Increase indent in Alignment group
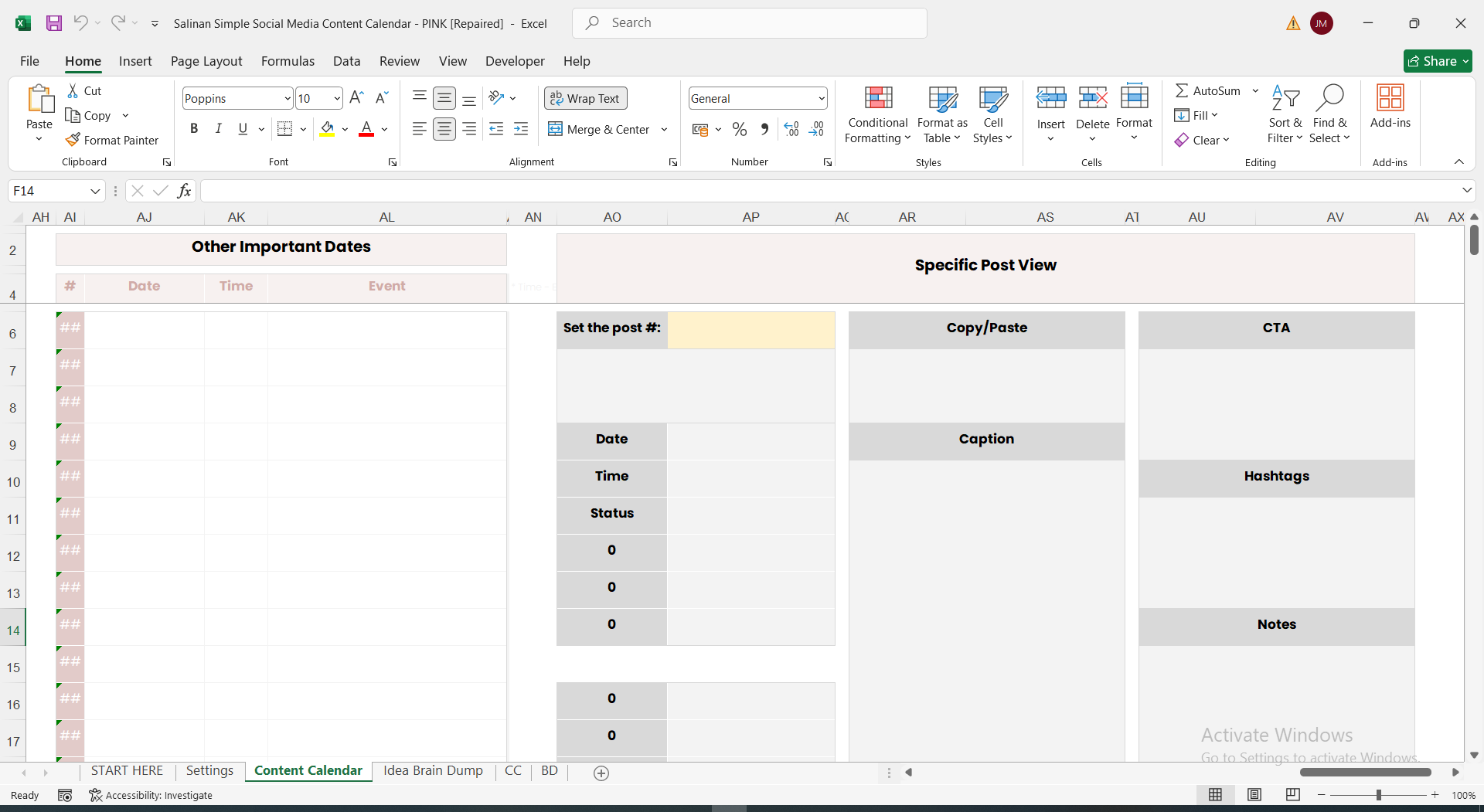The height and width of the screenshot is (812, 1484). [x=521, y=129]
